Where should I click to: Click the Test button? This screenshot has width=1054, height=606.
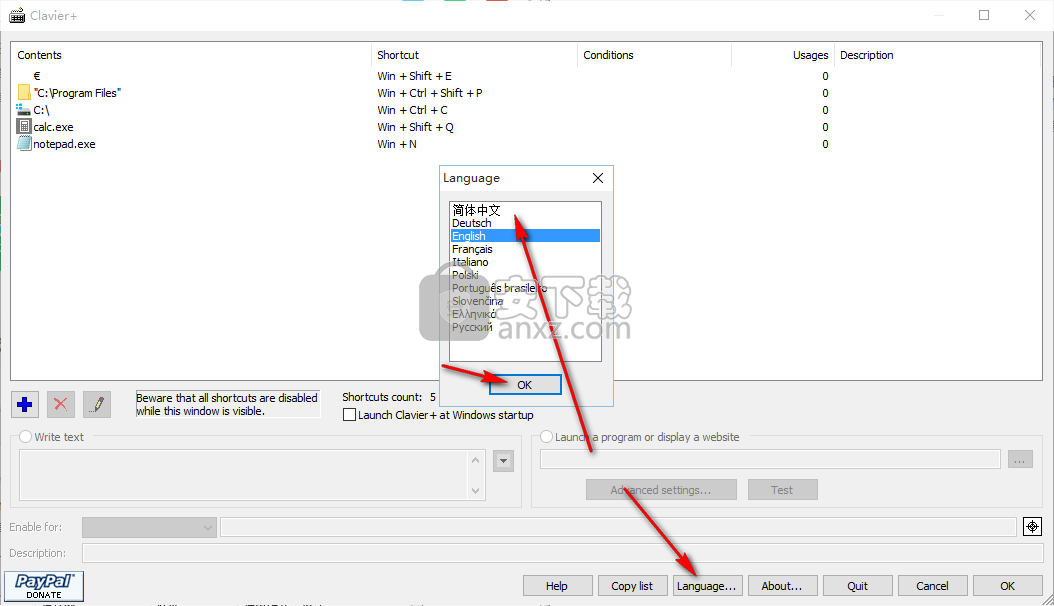(782, 490)
